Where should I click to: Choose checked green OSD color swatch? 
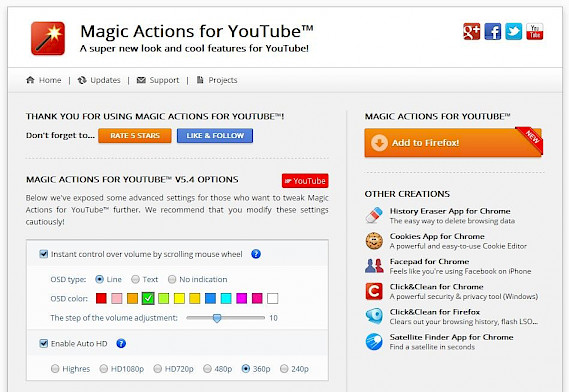tap(148, 298)
